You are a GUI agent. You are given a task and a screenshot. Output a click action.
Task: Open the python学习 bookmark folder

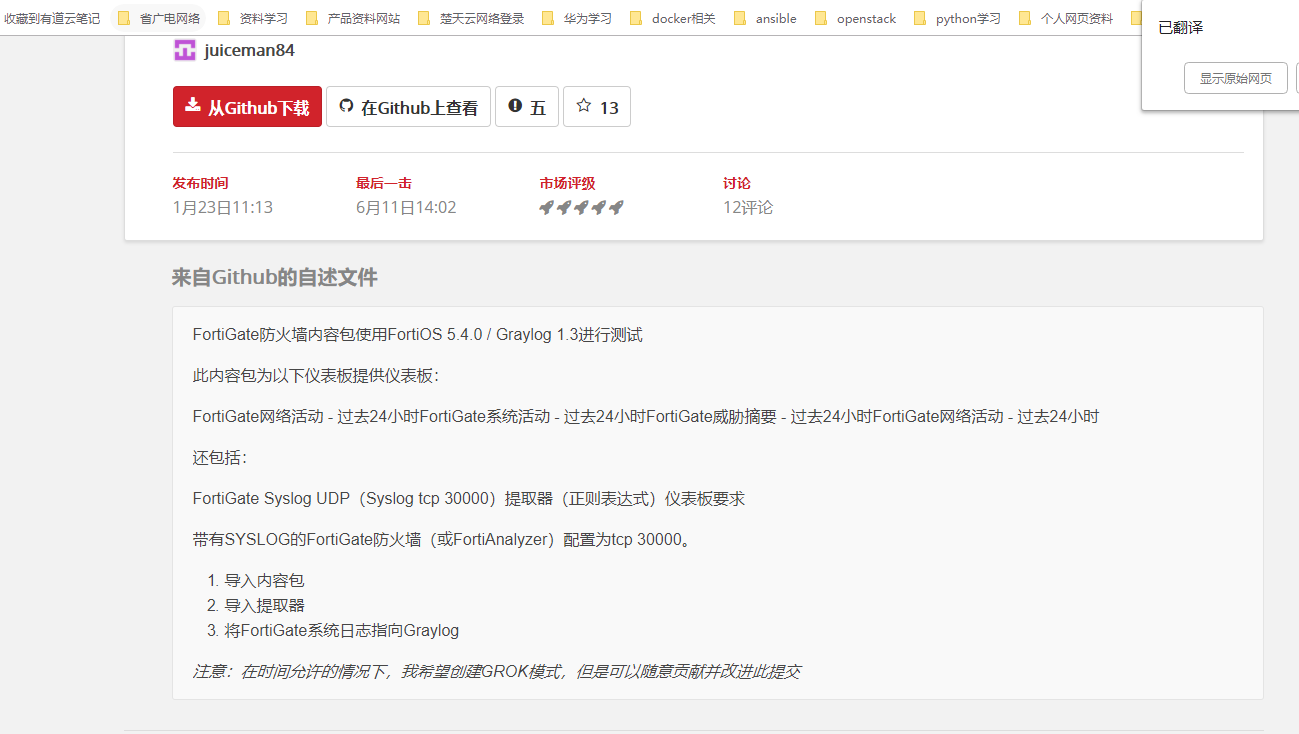958,18
